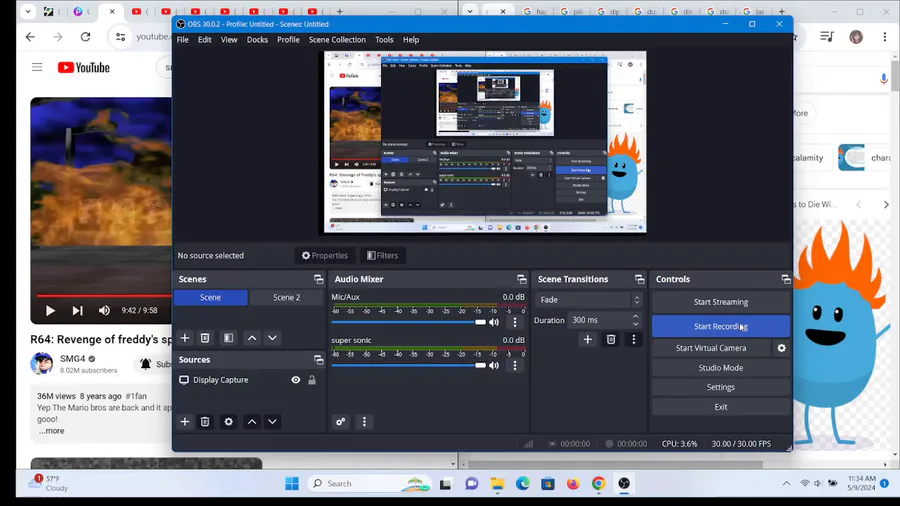Pop out the Sources dock icon
This screenshot has width=900, height=506.
(x=319, y=360)
